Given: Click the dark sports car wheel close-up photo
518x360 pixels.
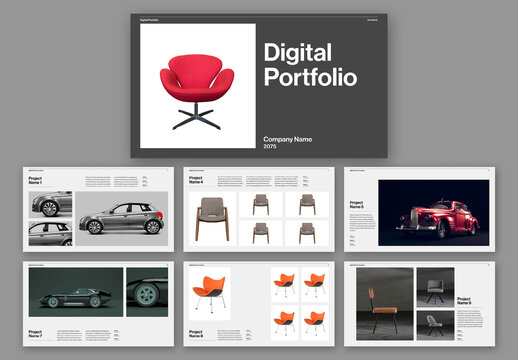Looking at the screenshot, I should tap(147, 292).
